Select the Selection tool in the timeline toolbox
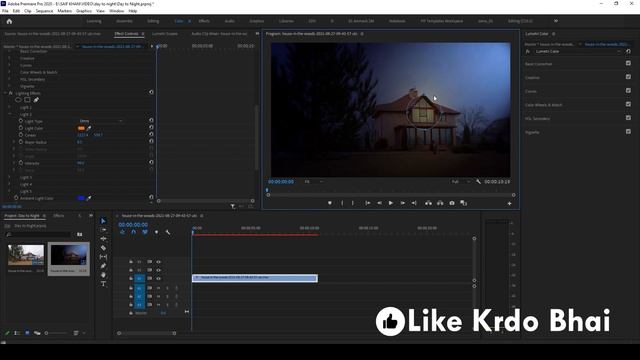The width and height of the screenshot is (640, 360). pos(103,221)
